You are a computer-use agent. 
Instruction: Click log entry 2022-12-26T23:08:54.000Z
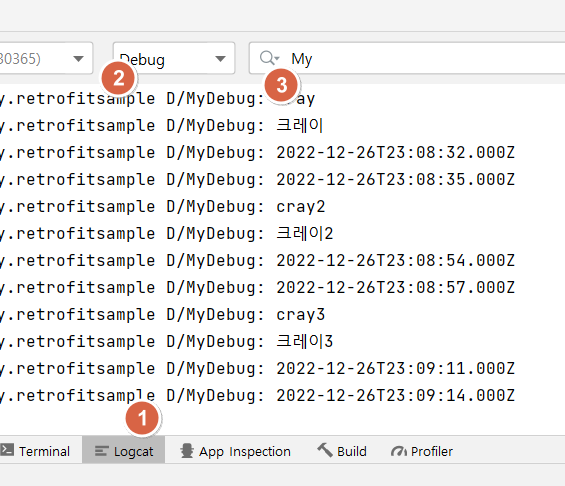(x=395, y=260)
